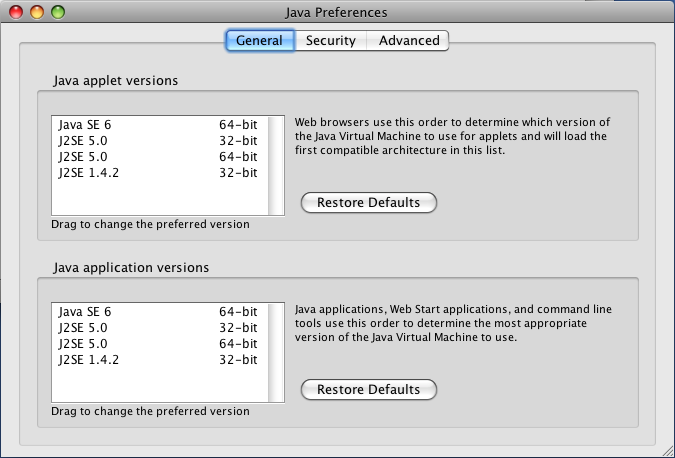Click the window resize grip corner
The image size is (675, 458).
667,450
